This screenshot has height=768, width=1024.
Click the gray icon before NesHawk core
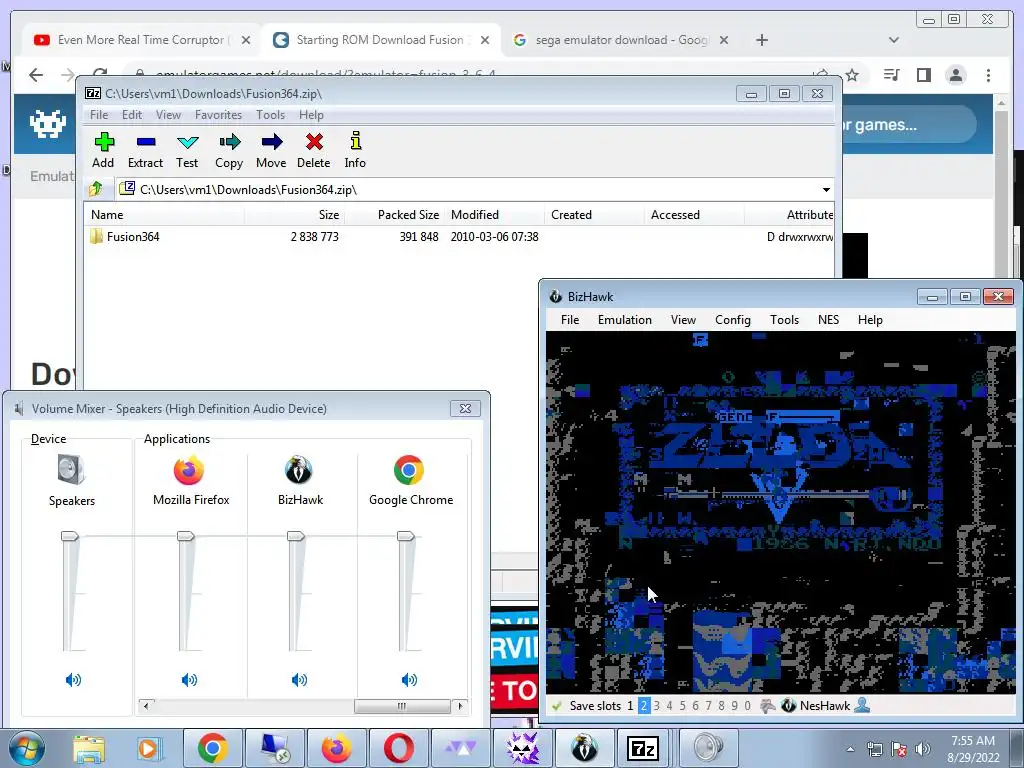tap(767, 706)
